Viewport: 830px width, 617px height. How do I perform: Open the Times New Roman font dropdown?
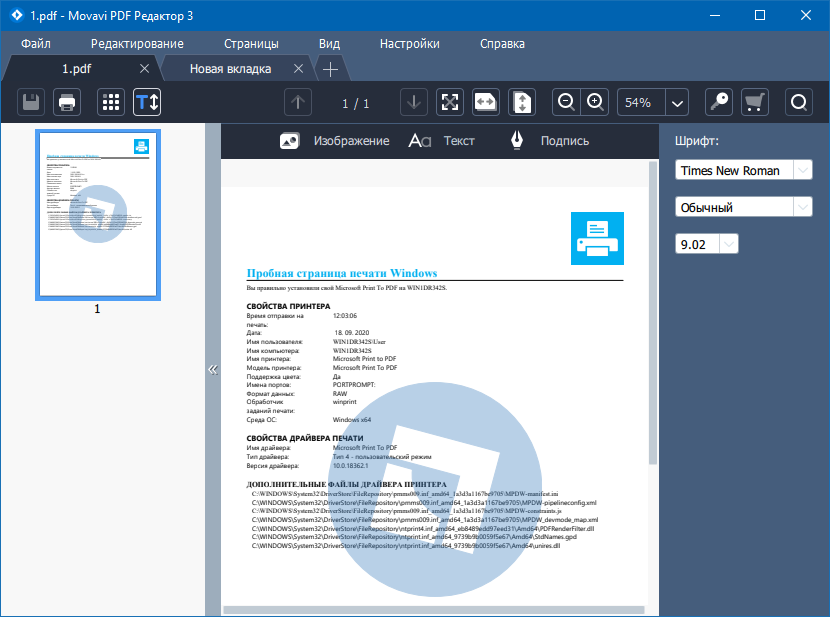[x=803, y=171]
